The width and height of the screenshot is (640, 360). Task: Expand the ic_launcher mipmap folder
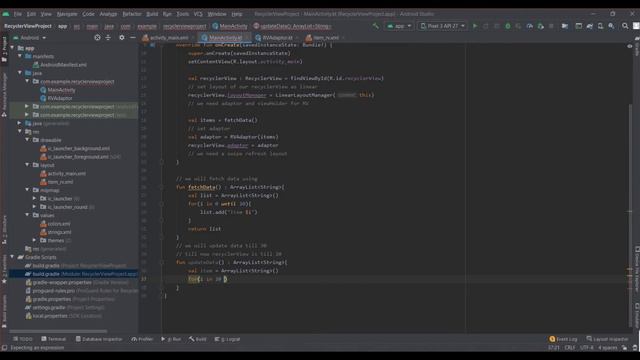pos(35,198)
